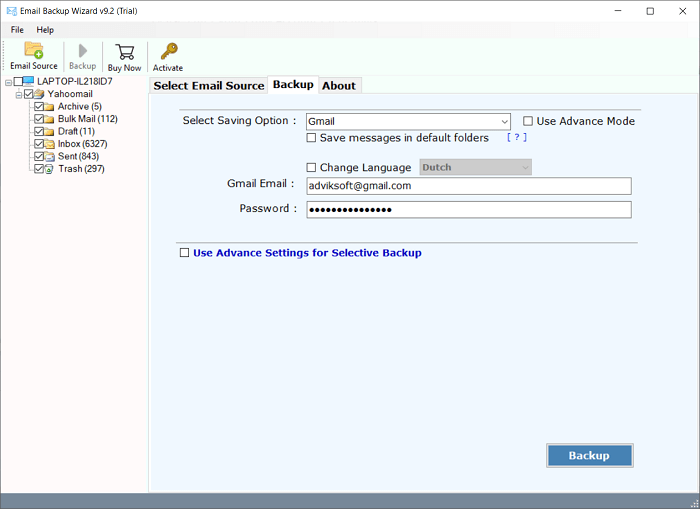Click the Draft folder icon
Screen dimensions: 700x509
49,132
